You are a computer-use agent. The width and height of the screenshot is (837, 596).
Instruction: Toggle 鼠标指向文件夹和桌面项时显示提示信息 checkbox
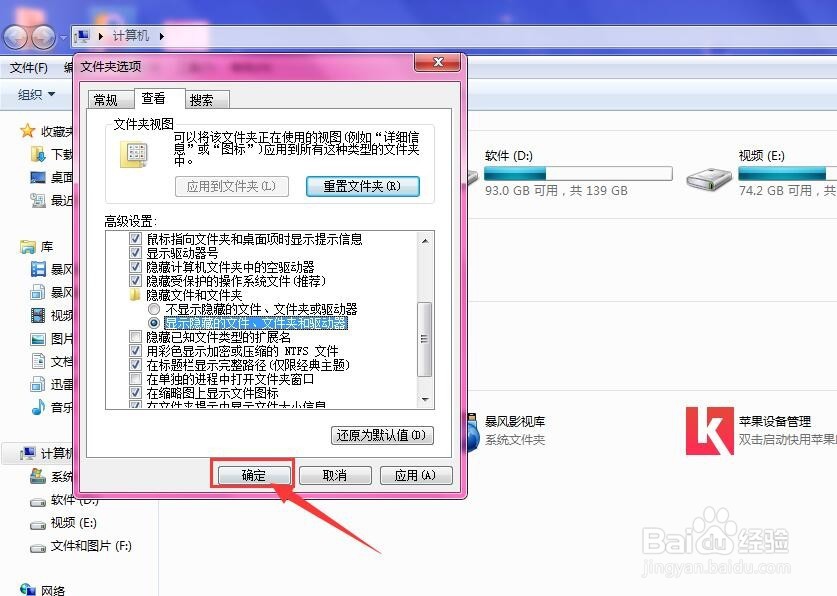136,239
